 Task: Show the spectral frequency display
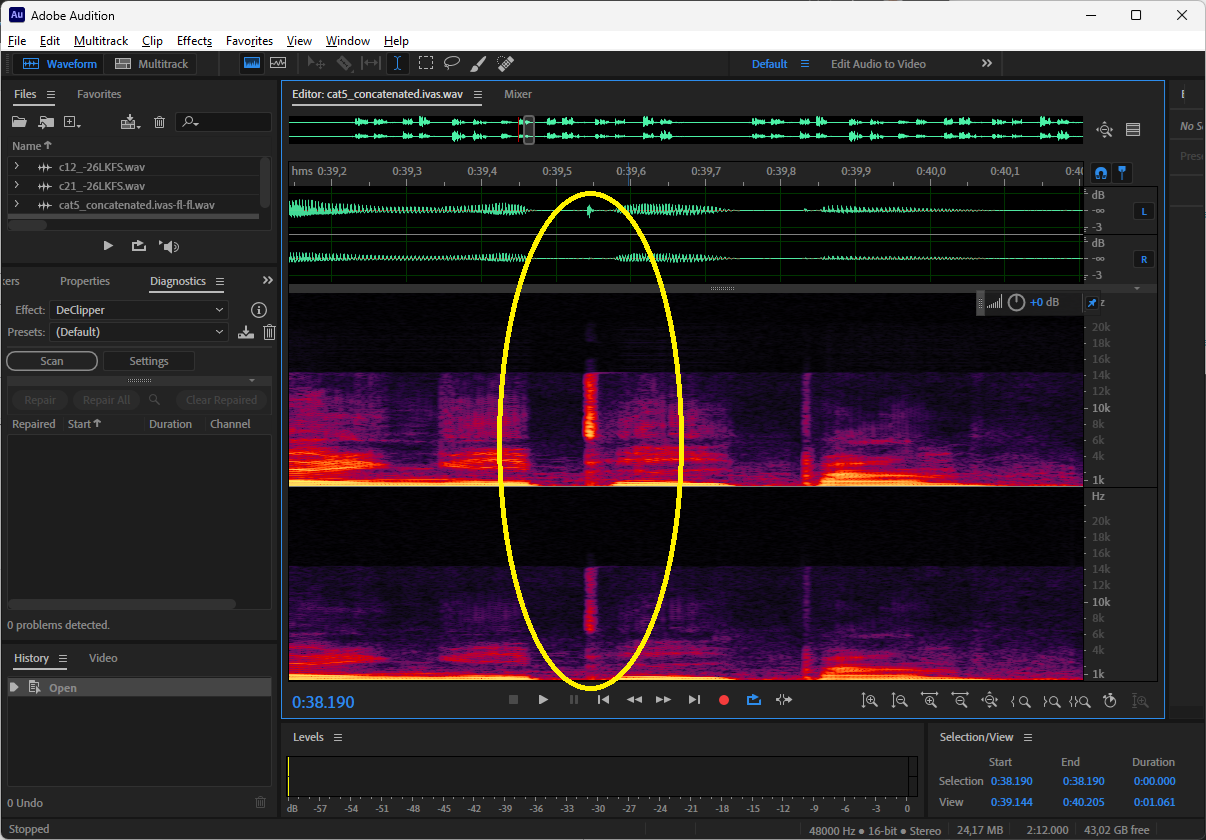pyautogui.click(x=252, y=63)
